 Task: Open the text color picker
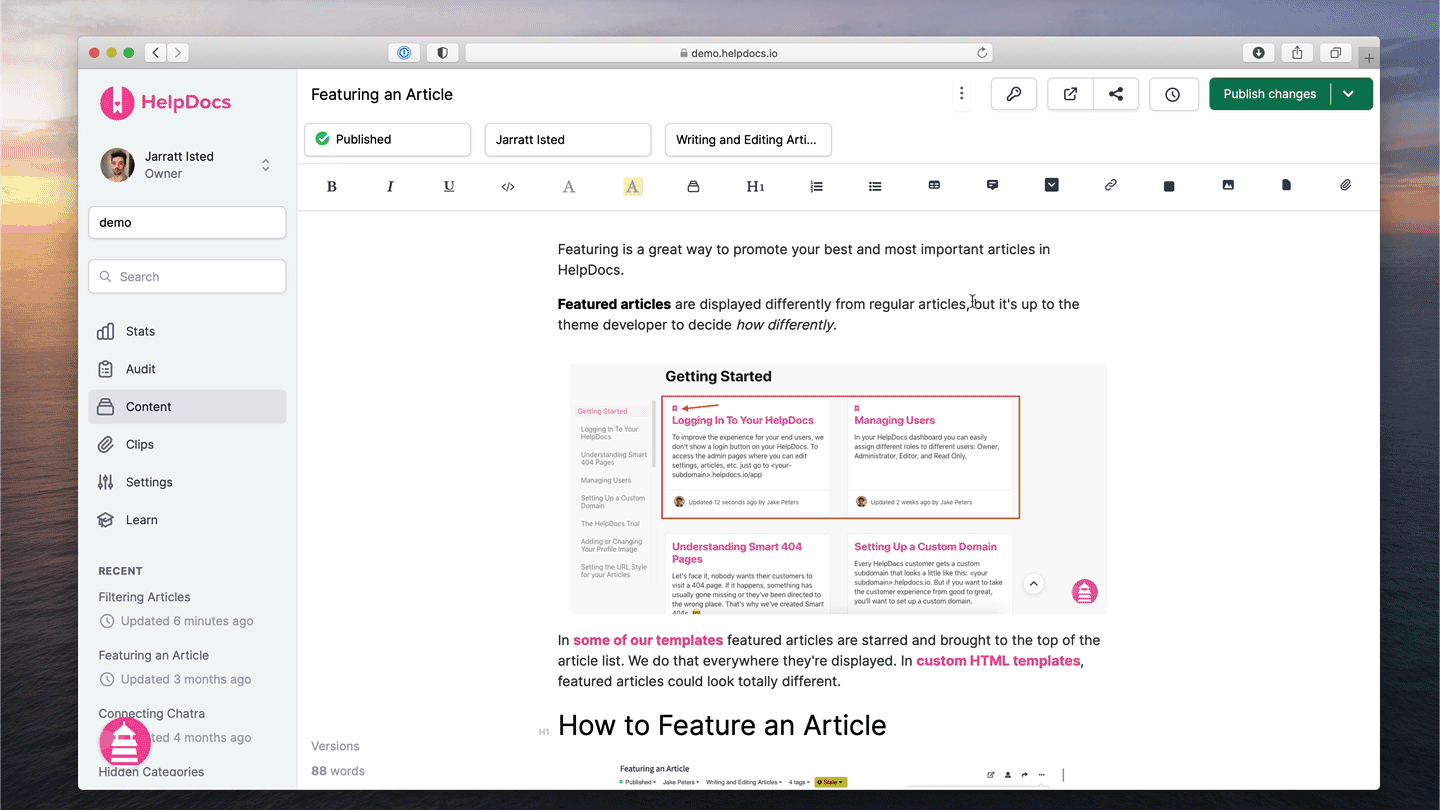click(x=568, y=186)
